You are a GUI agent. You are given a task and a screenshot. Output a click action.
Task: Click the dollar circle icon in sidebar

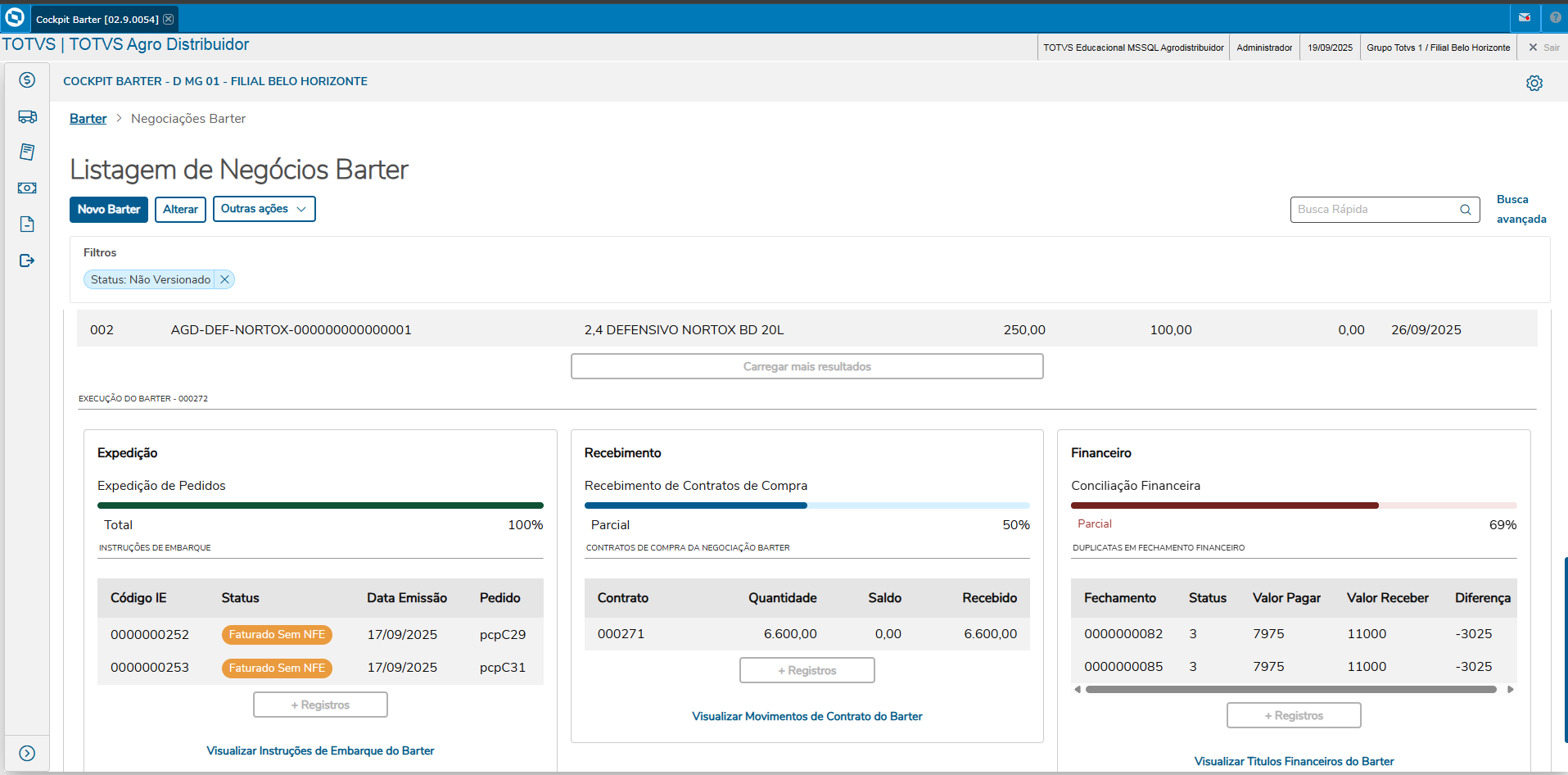27,80
